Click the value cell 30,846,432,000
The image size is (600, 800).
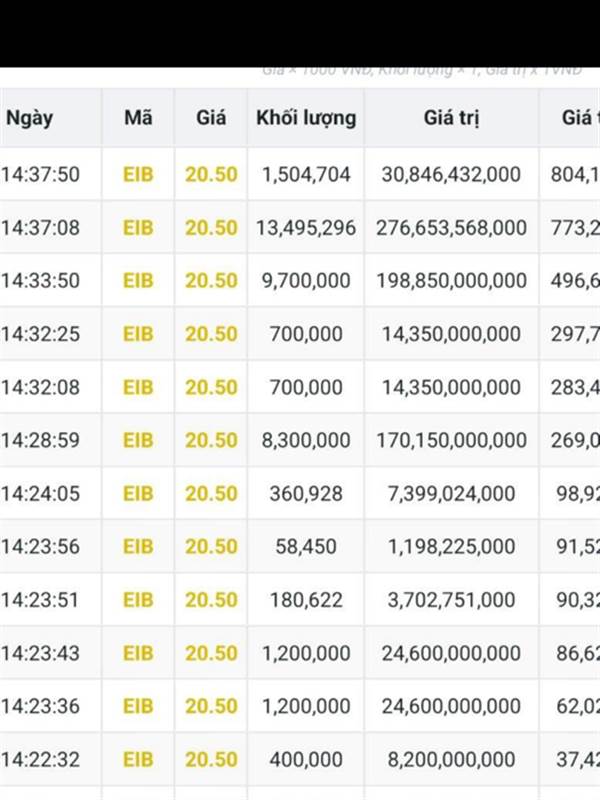pyautogui.click(x=451, y=175)
